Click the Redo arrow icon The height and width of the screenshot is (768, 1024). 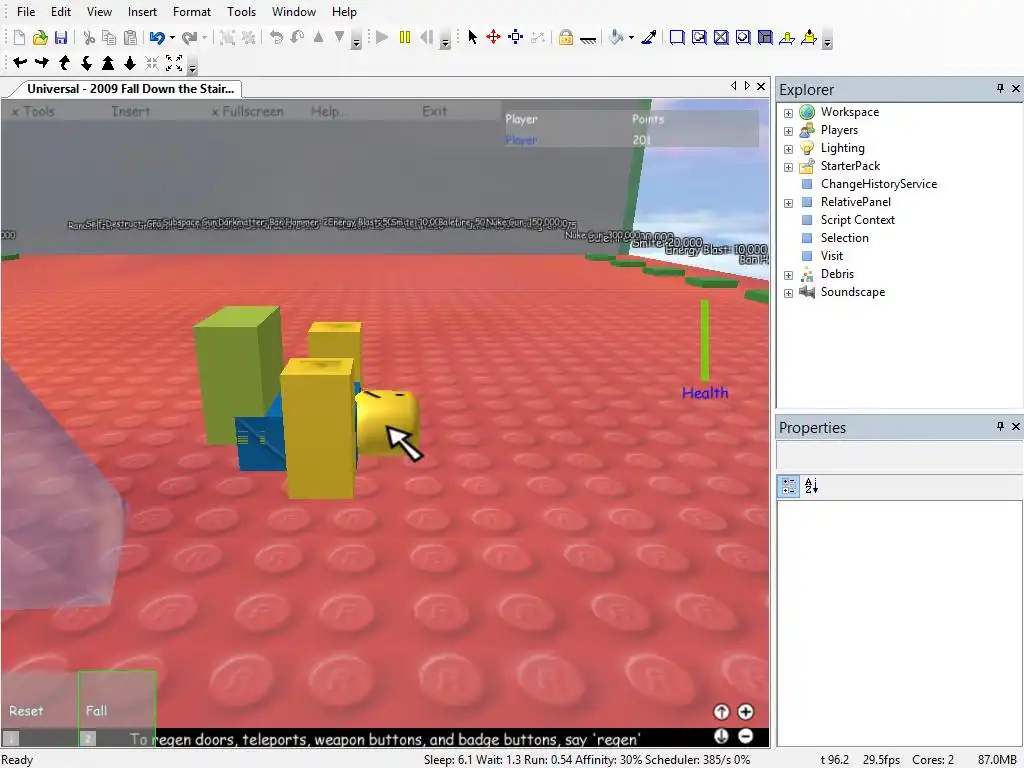(189, 38)
